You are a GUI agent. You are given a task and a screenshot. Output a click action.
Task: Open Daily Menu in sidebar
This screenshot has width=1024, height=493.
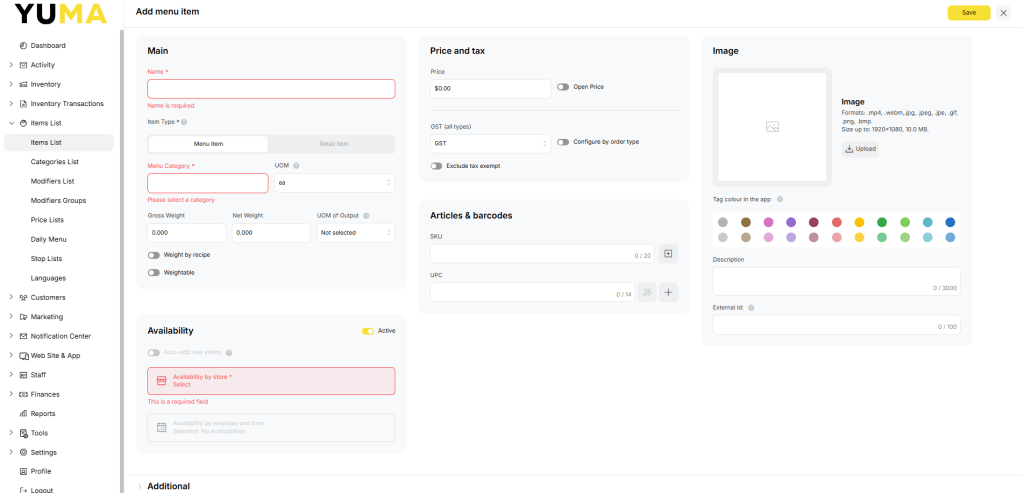coord(48,240)
